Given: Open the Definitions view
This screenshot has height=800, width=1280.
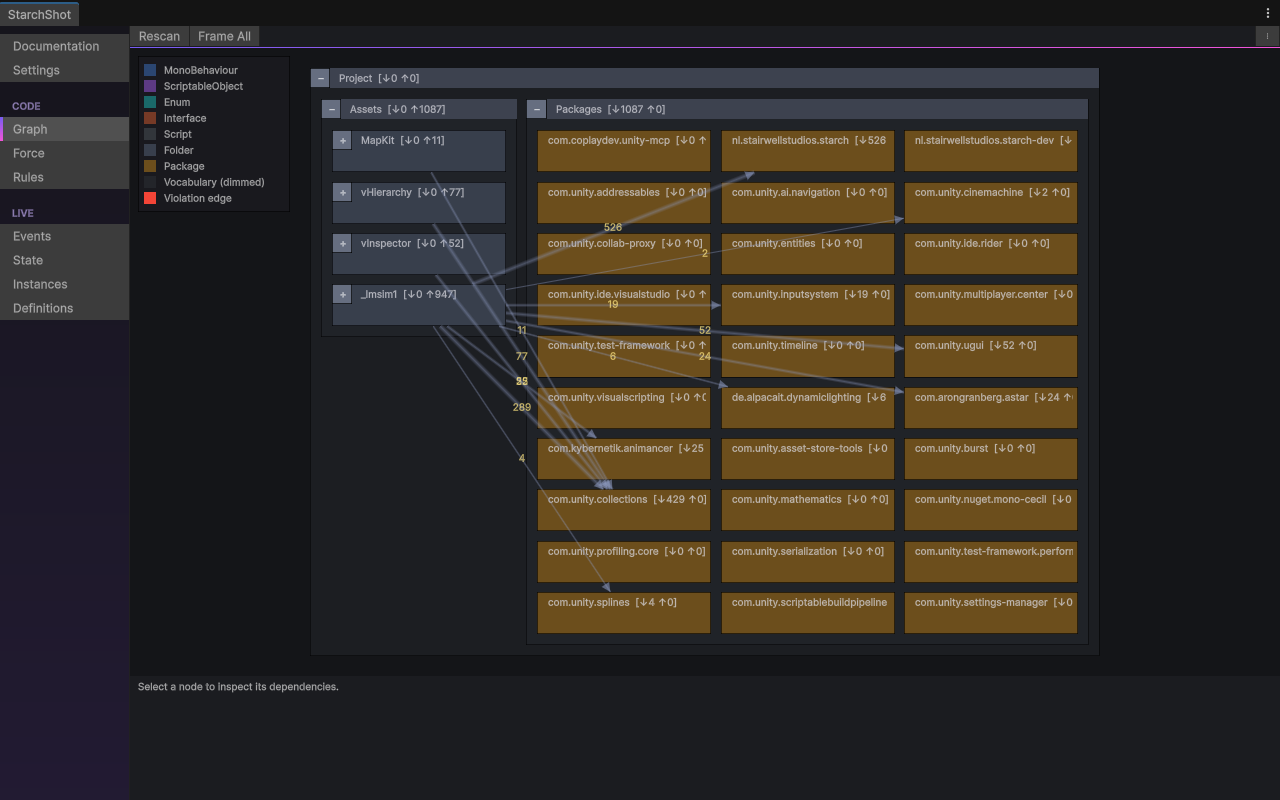Looking at the screenshot, I should tap(64, 308).
